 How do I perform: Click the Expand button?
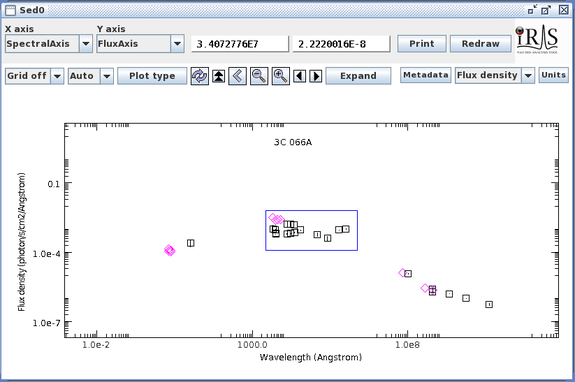[358, 76]
